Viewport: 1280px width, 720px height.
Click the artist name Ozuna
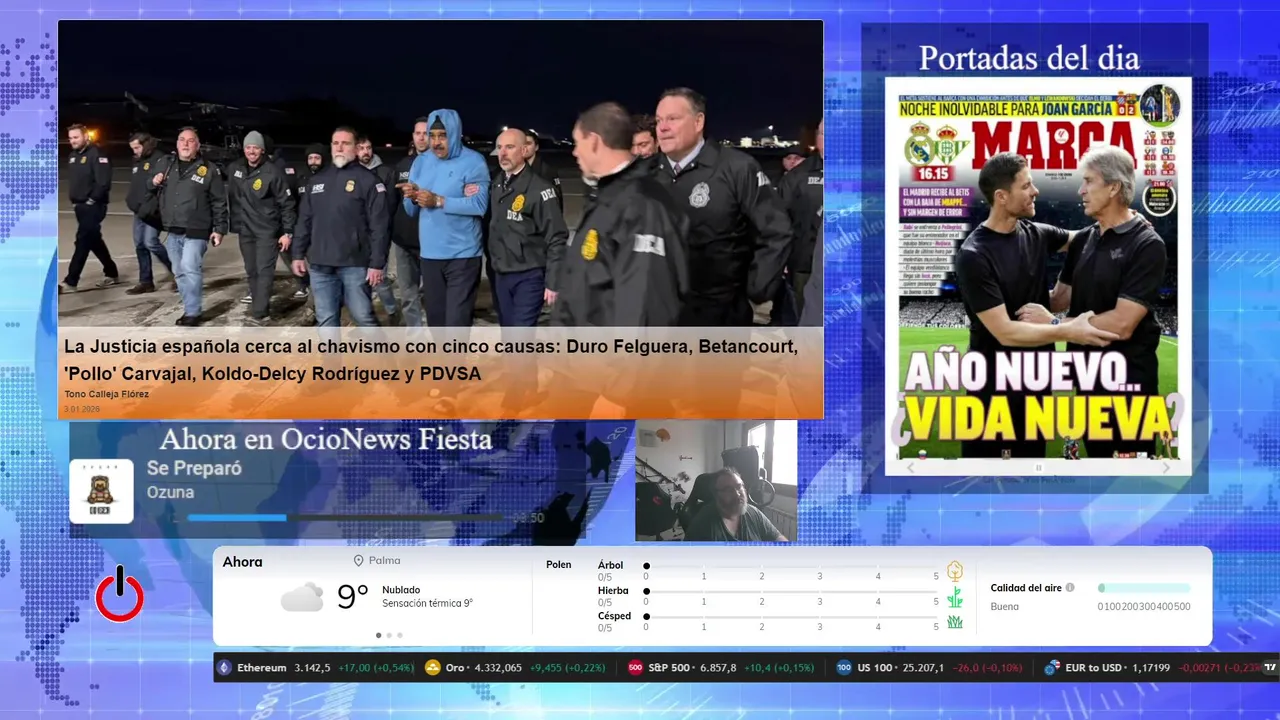[x=170, y=493]
